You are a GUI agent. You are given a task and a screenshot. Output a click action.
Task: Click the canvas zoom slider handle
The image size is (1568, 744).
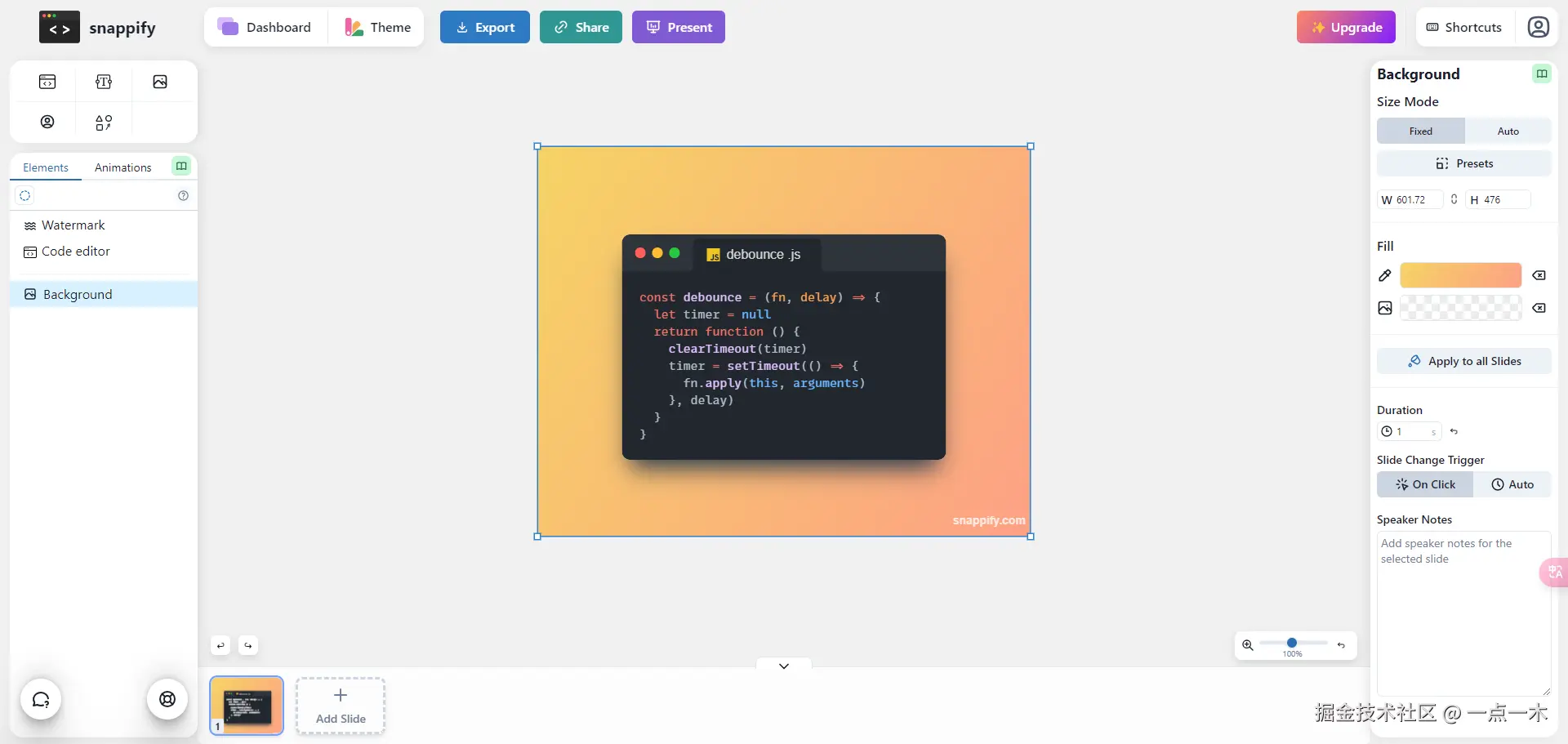[1292, 643]
